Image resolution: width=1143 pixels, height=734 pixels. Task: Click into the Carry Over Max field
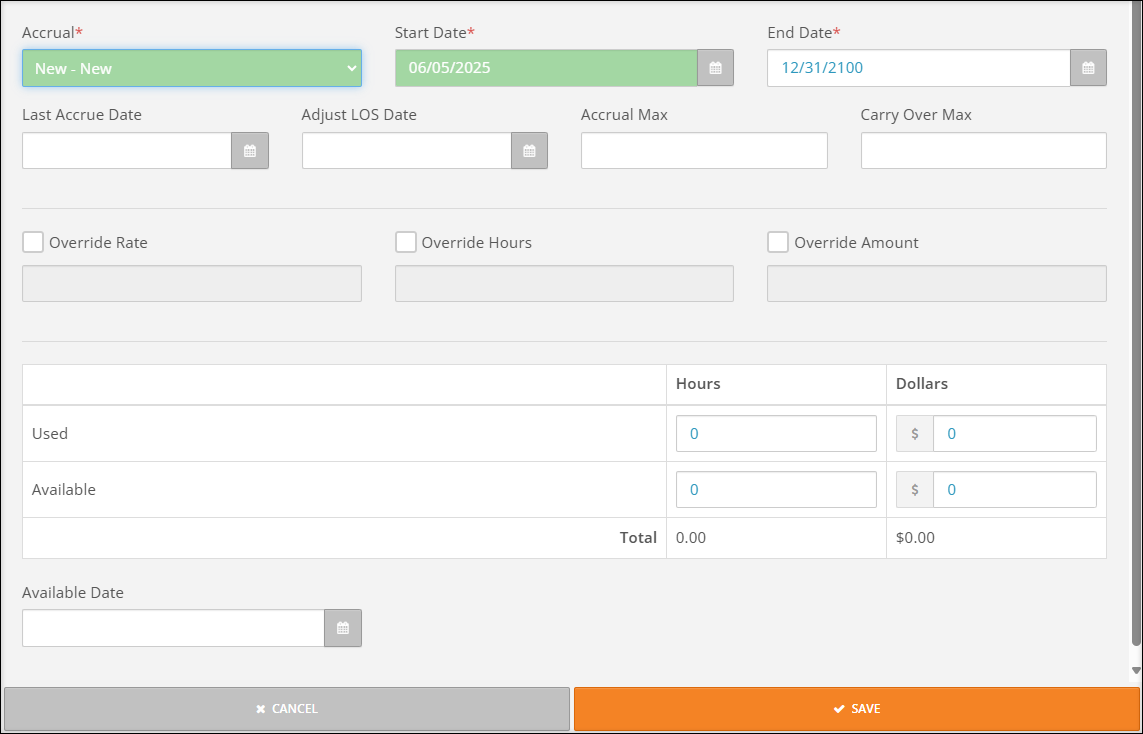(984, 151)
